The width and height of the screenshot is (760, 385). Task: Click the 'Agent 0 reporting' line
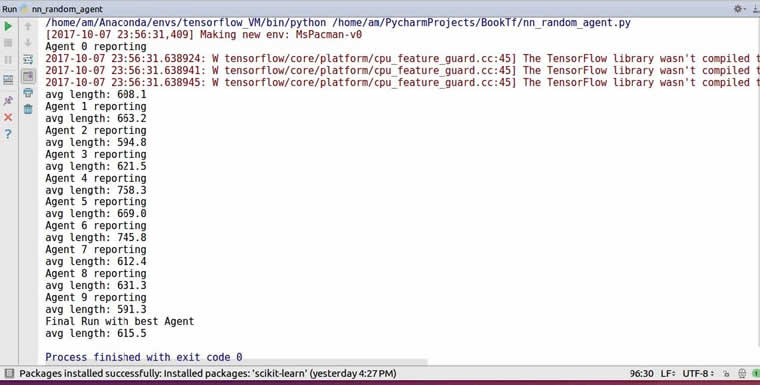coord(95,47)
